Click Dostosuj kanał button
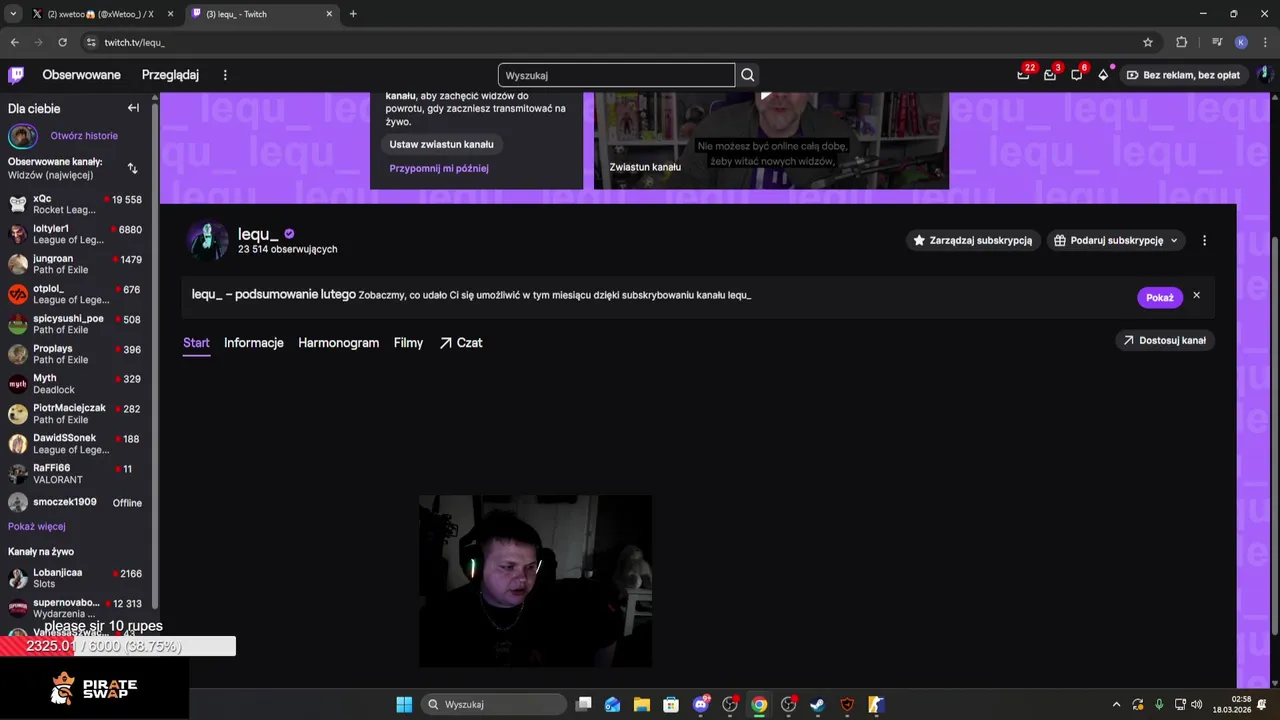 [1164, 340]
